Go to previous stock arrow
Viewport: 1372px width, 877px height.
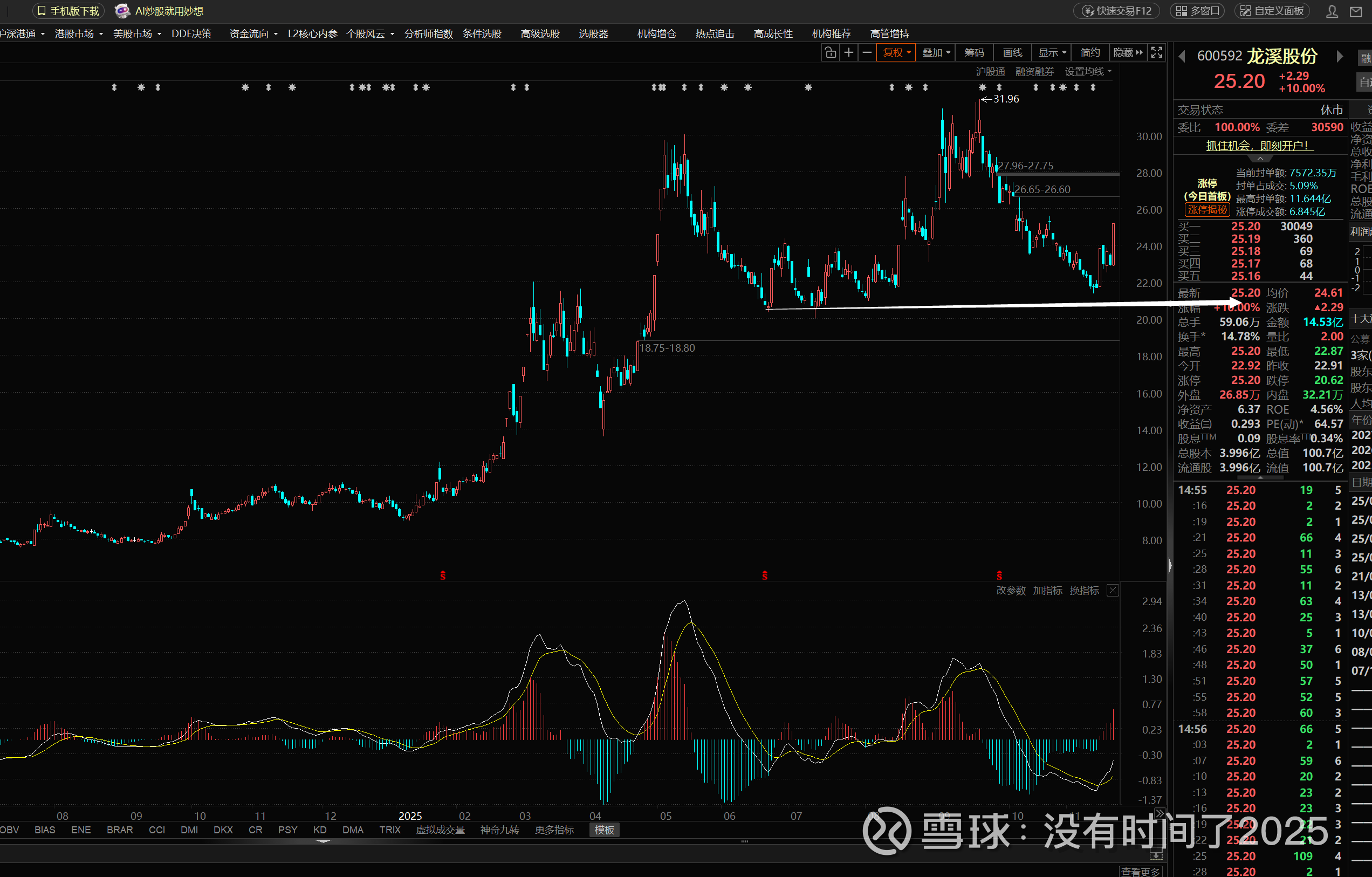click(x=1182, y=56)
